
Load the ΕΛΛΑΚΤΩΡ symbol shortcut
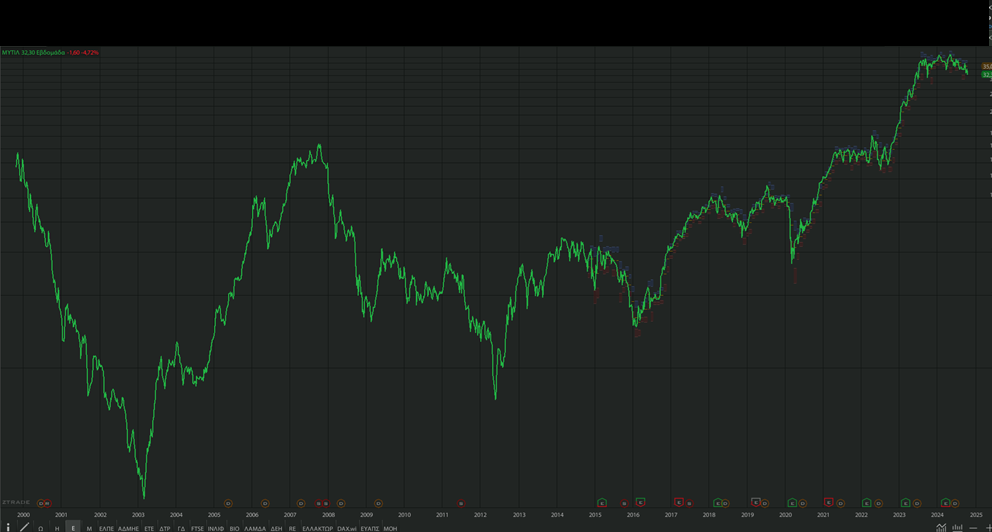click(x=318, y=528)
